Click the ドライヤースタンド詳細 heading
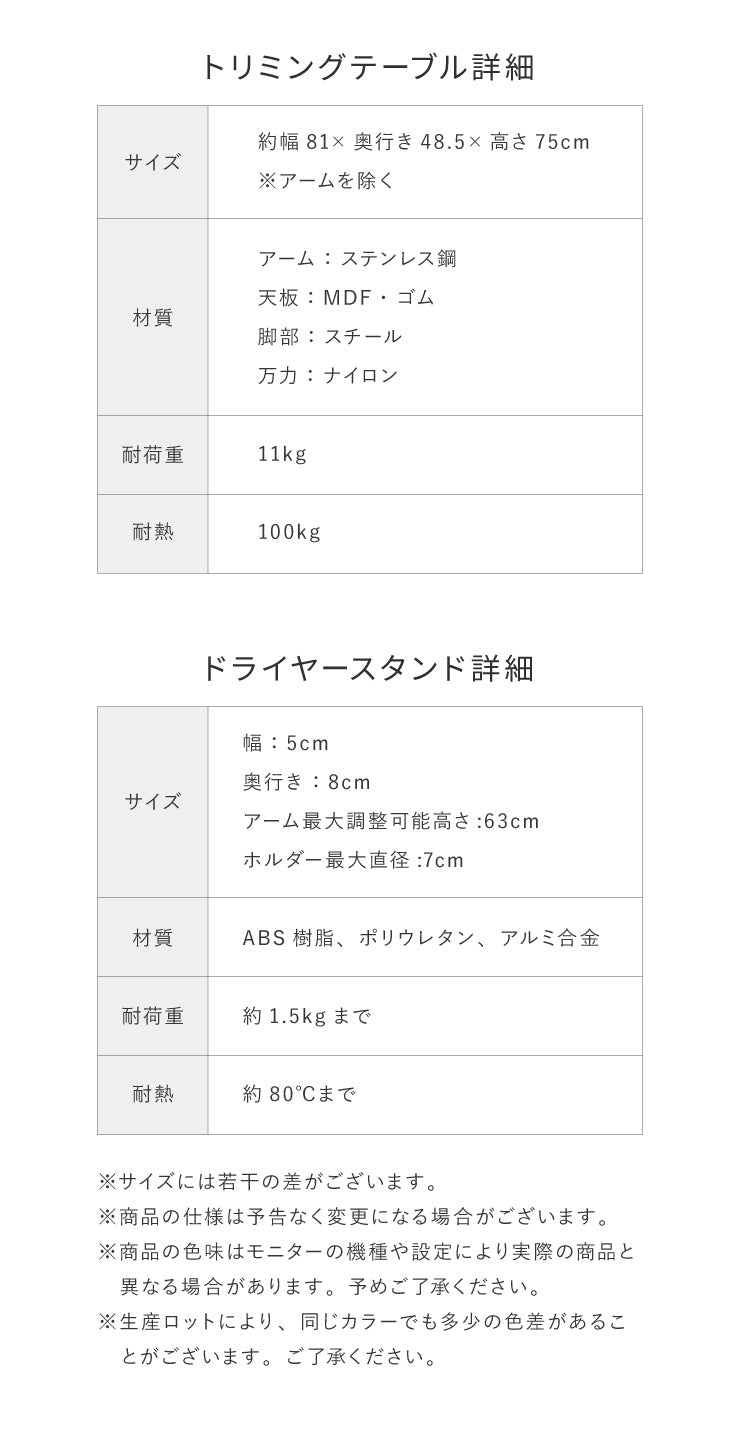The height and width of the screenshot is (1455, 740). pyautogui.click(x=368, y=667)
